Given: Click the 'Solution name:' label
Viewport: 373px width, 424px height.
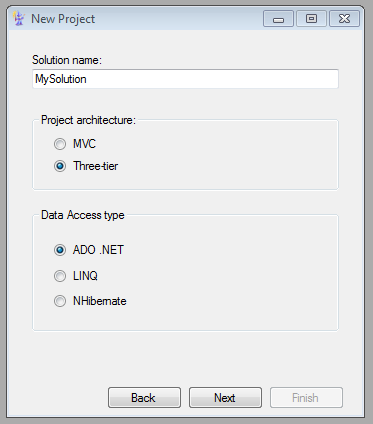Looking at the screenshot, I should coord(67,60).
